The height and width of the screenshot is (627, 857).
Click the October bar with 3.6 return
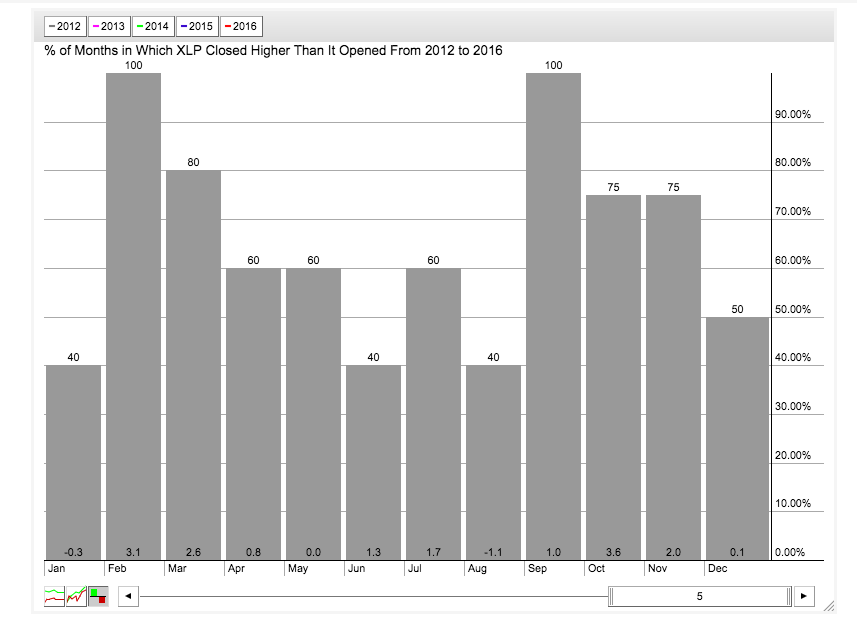pyautogui.click(x=613, y=377)
